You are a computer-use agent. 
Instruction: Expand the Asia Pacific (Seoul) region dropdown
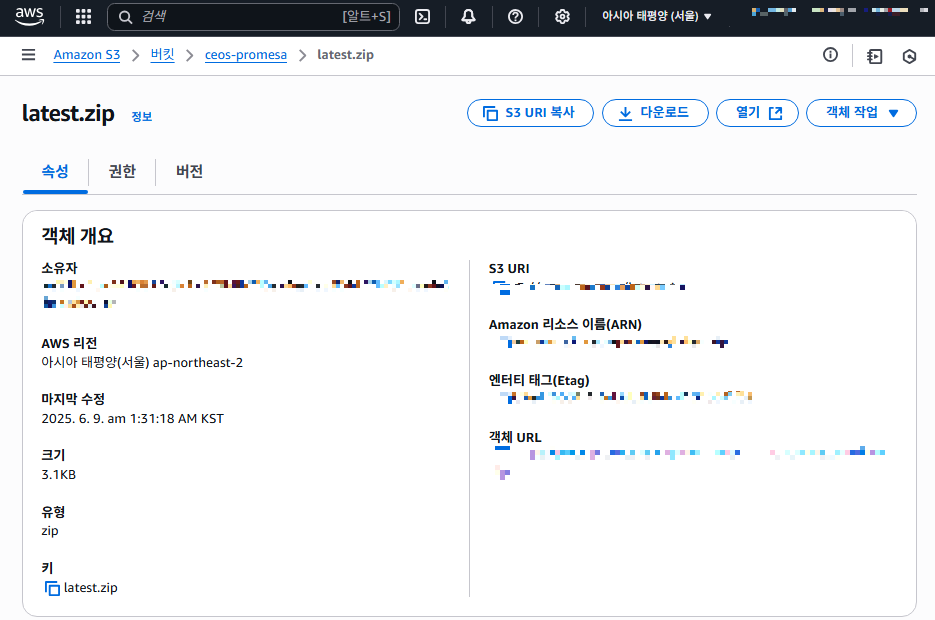tap(657, 16)
